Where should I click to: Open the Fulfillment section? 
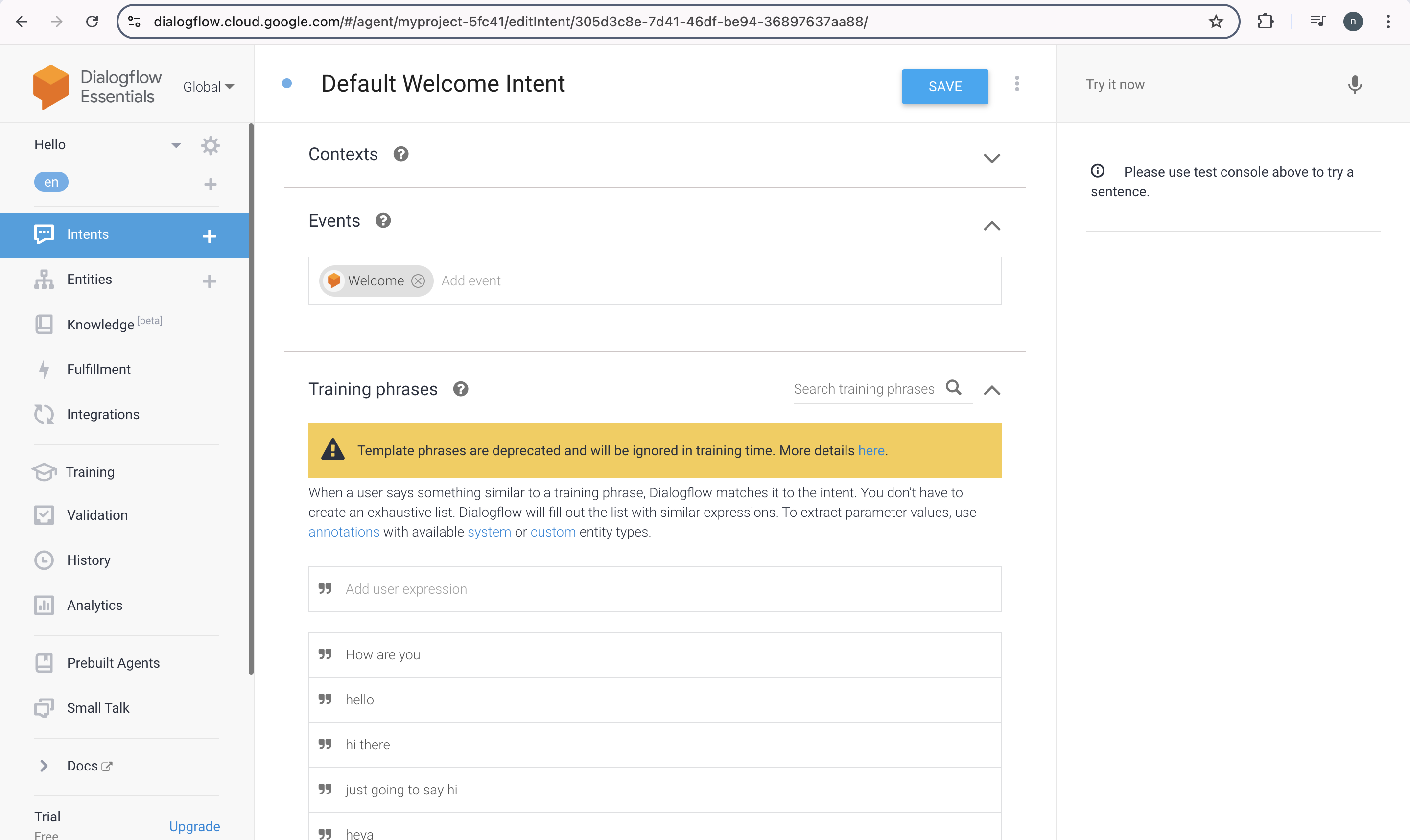(x=98, y=369)
